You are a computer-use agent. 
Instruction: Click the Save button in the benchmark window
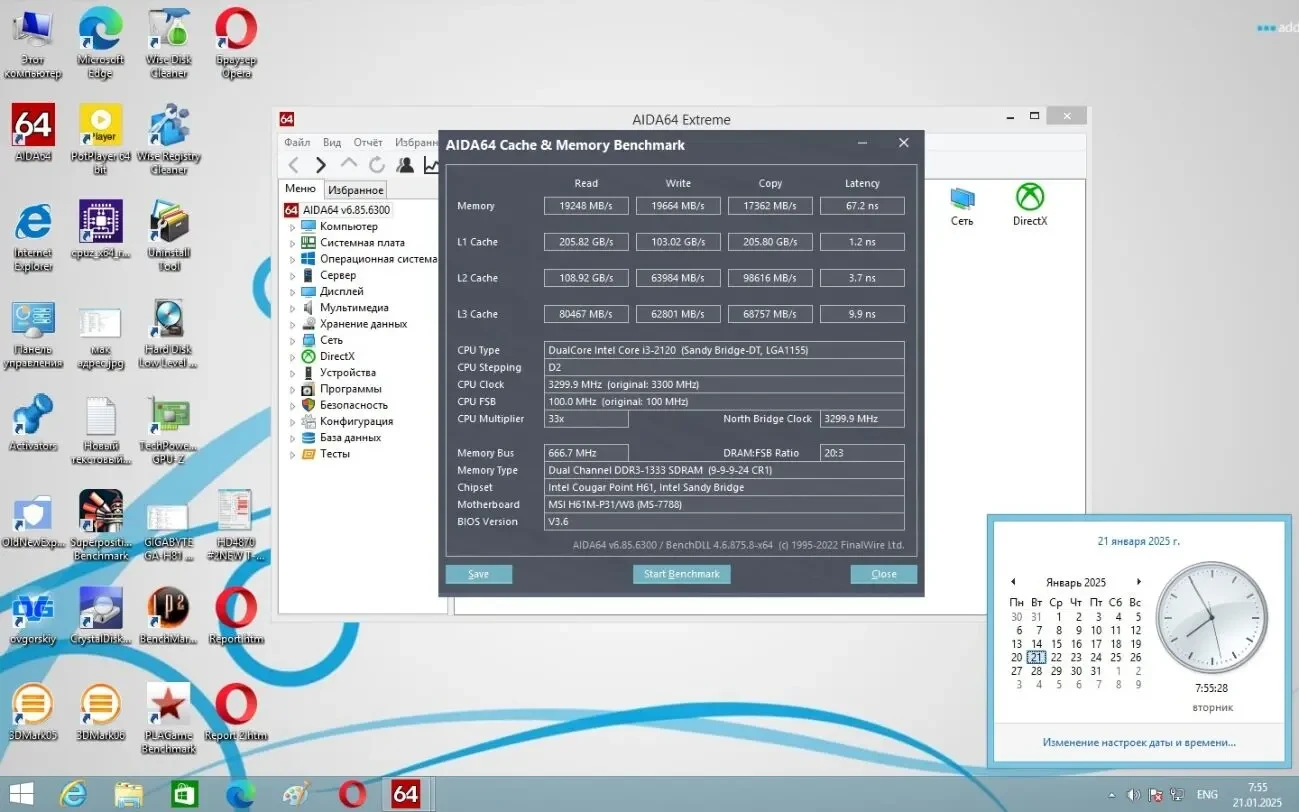[x=478, y=573]
